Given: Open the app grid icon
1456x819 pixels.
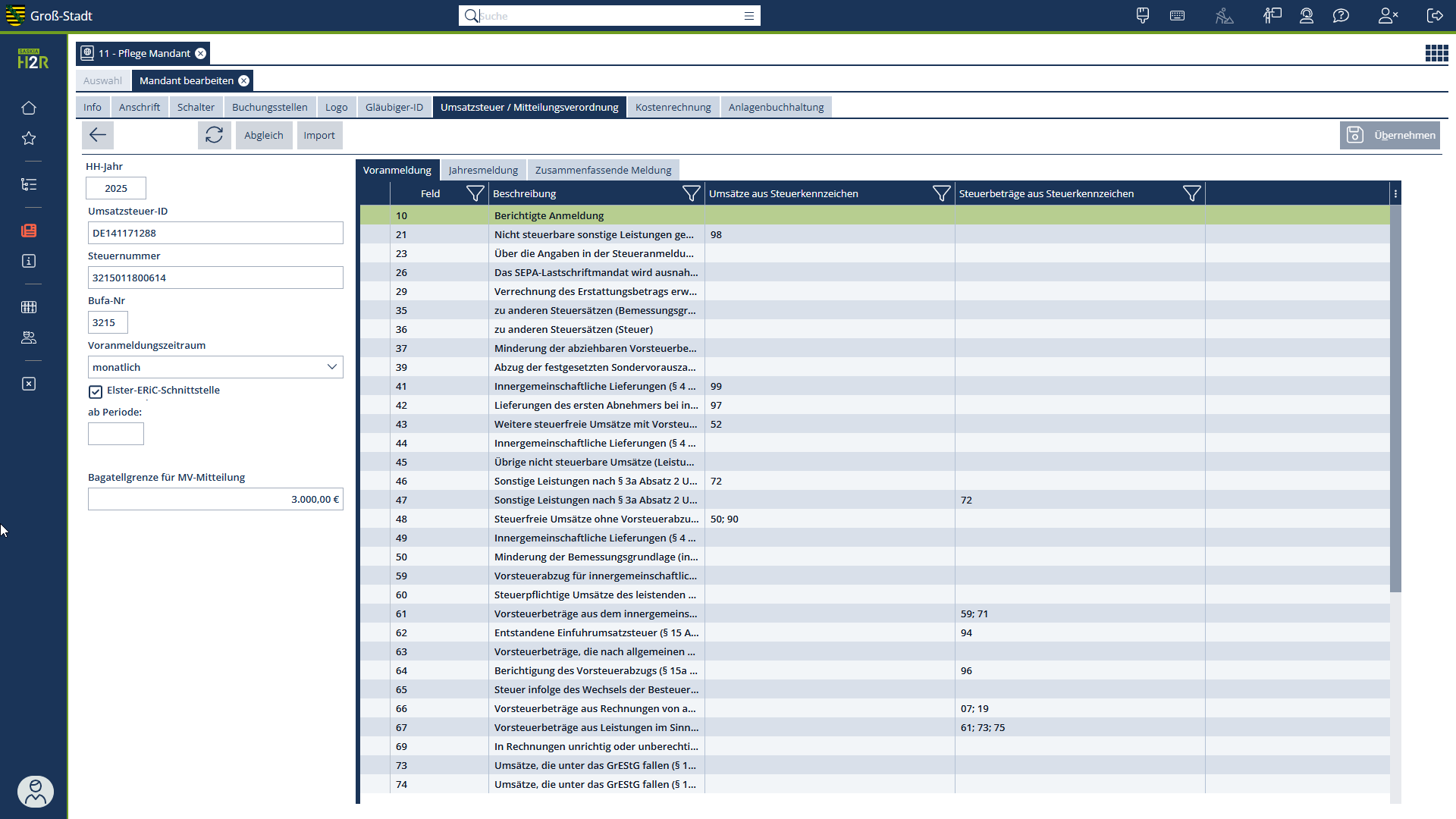Looking at the screenshot, I should point(1436,53).
